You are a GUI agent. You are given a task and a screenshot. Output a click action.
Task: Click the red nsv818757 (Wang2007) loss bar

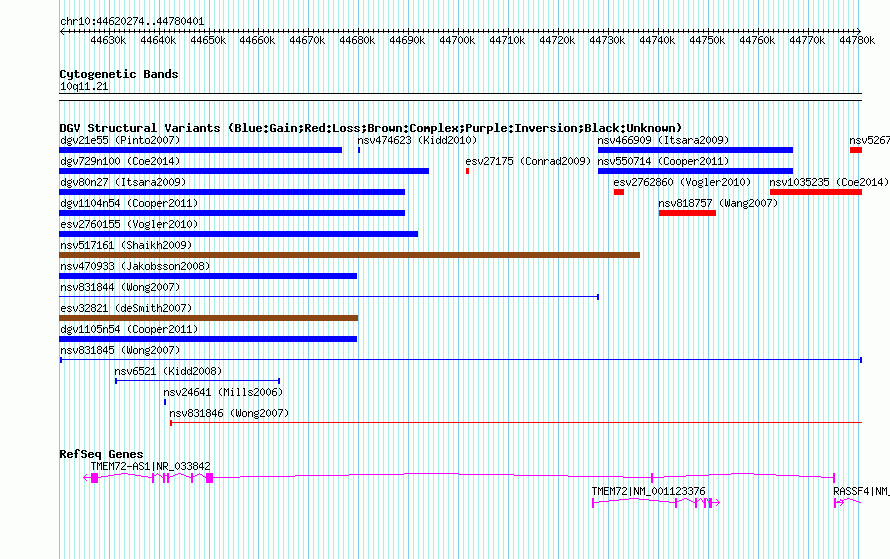tap(687, 213)
